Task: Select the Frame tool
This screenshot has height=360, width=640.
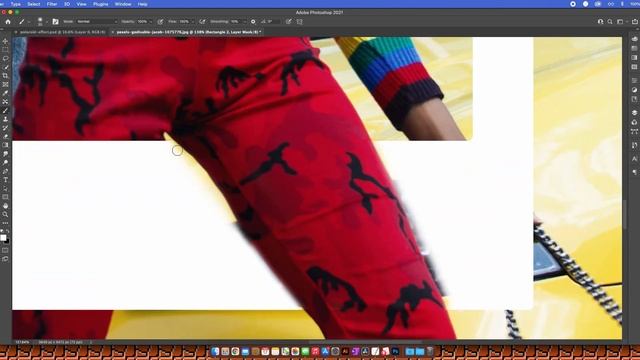Action: tap(5, 84)
